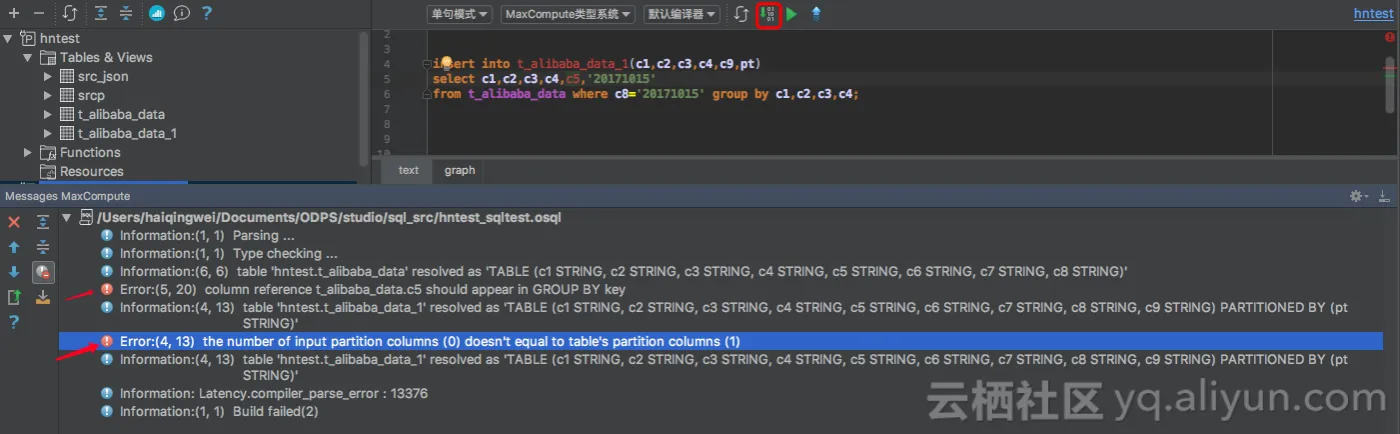The height and width of the screenshot is (434, 1400).
Task: Click the blue chart icon in the explorer toolbar
Action: (157, 13)
